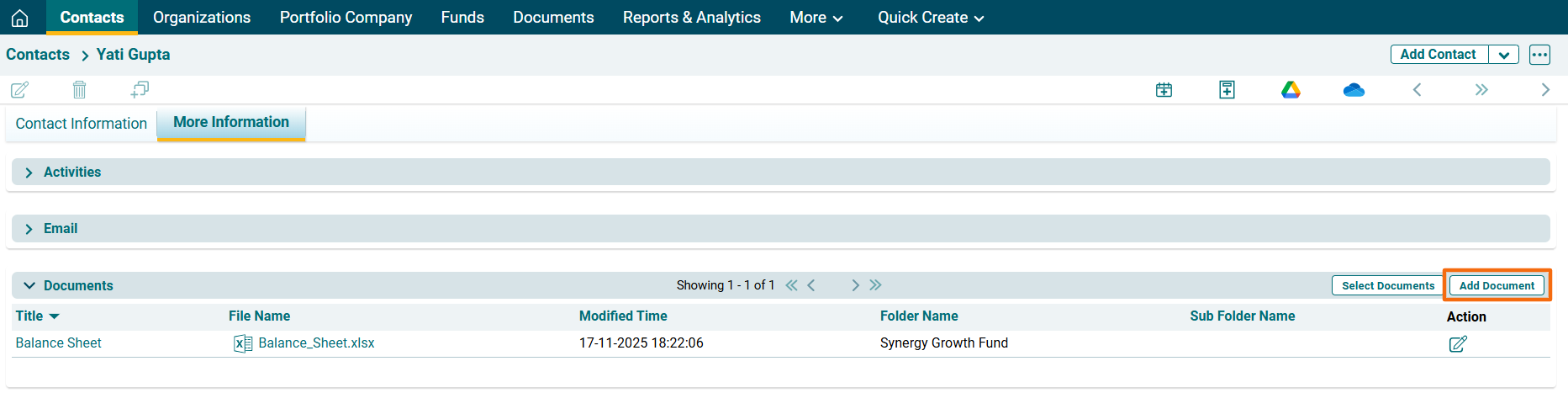
Task: Click the Google Drive icon
Action: tap(1291, 90)
